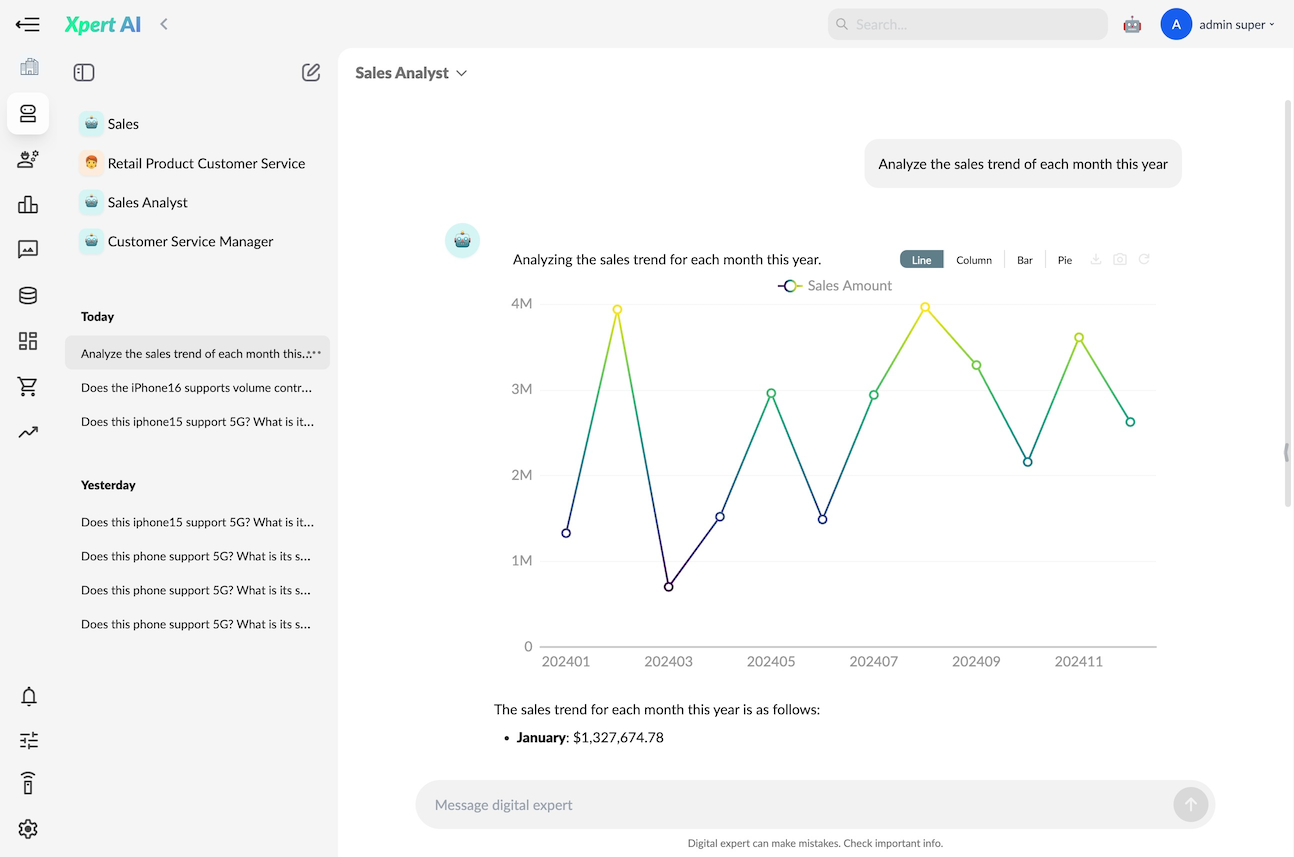Click the new conversation edit icon
This screenshot has width=1294, height=857.
coord(311,72)
